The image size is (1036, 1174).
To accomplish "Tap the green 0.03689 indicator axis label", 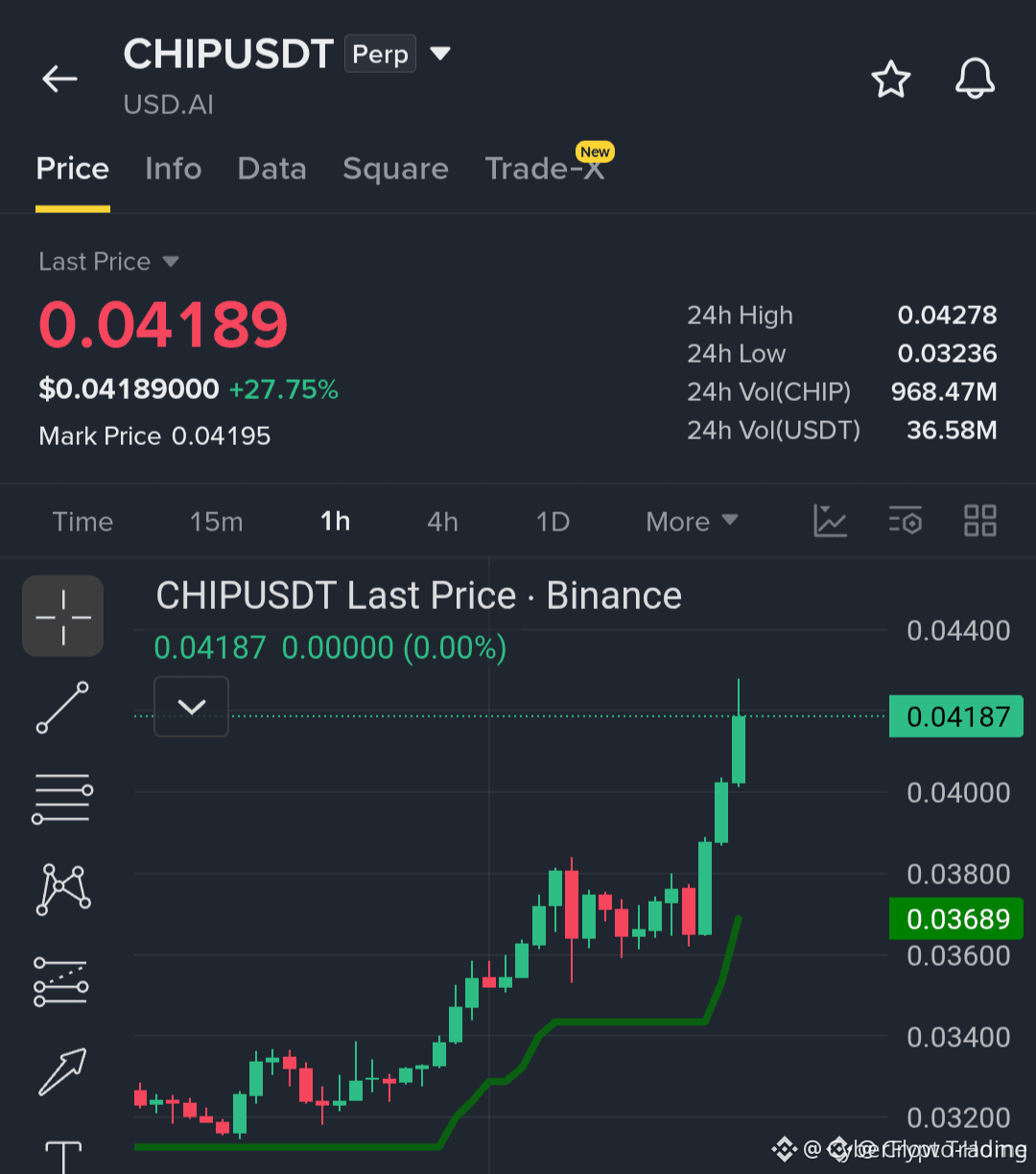I will click(956, 919).
